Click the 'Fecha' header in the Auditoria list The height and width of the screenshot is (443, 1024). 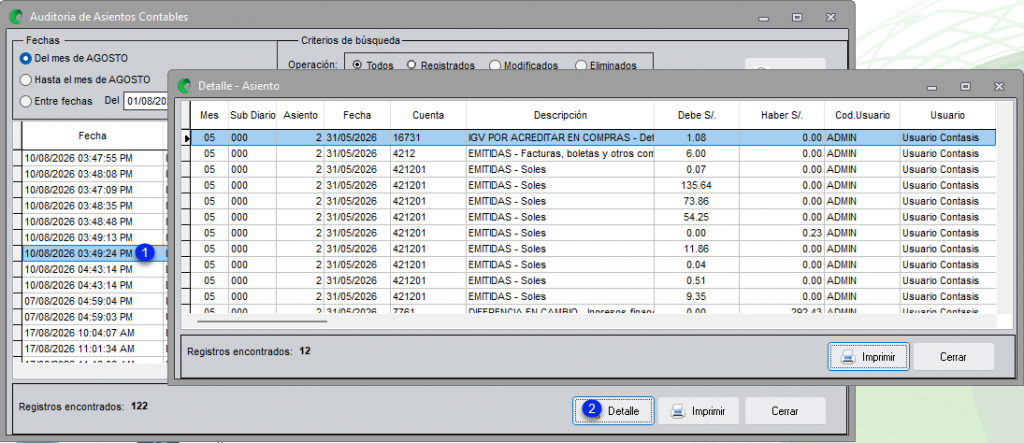92,136
